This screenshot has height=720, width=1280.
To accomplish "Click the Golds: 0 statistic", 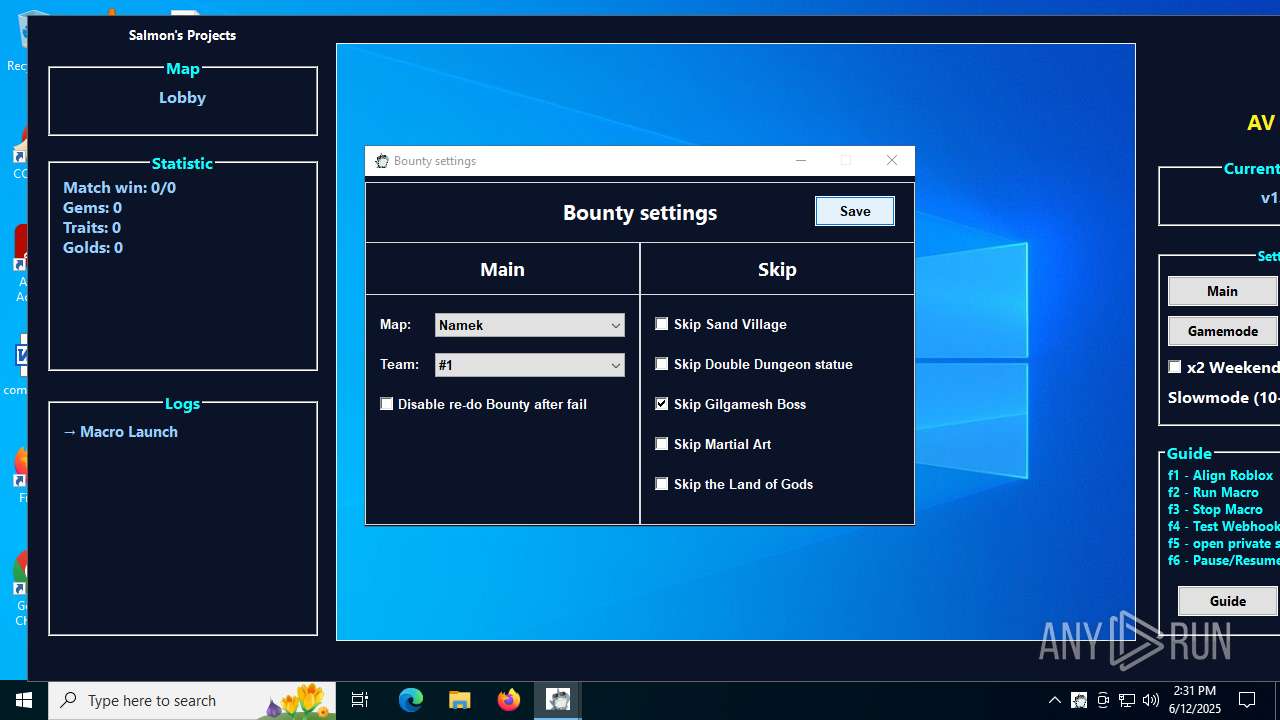I will click(x=93, y=247).
